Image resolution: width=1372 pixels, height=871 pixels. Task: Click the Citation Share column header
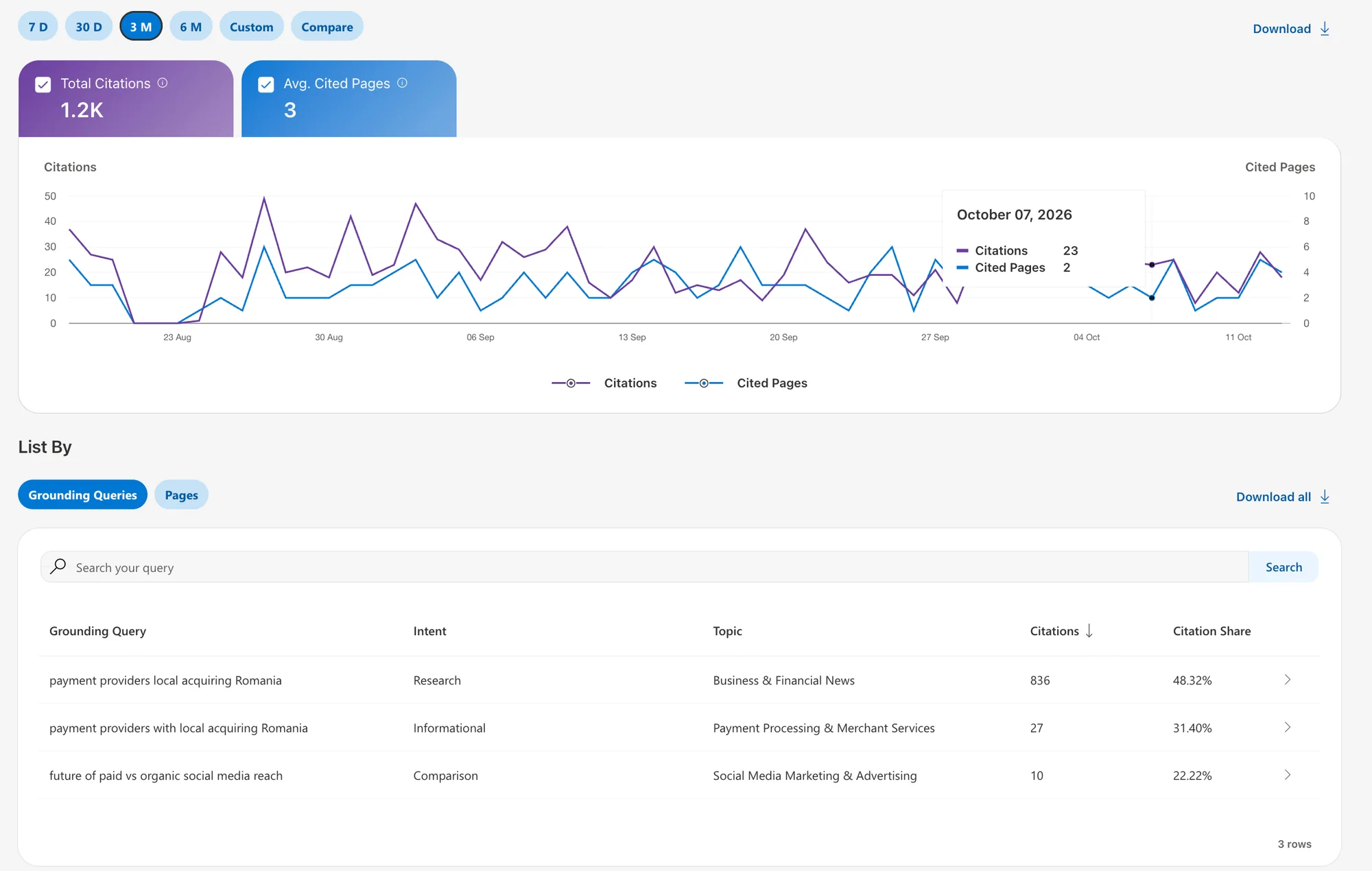click(x=1211, y=631)
